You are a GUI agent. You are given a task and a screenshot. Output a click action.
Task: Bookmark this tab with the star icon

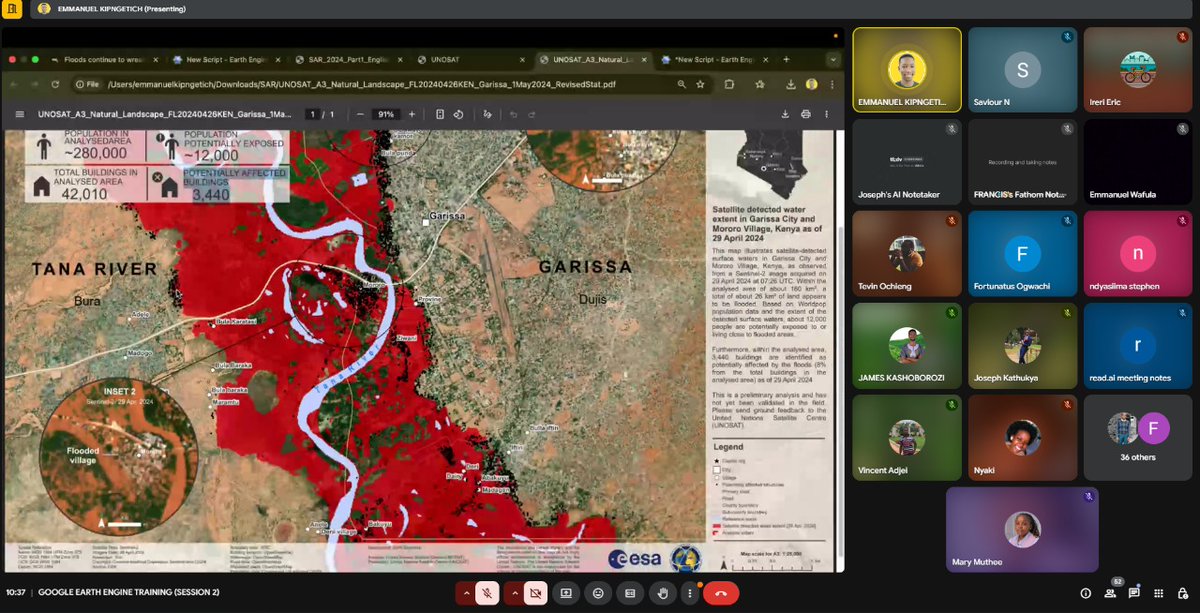pyautogui.click(x=699, y=84)
